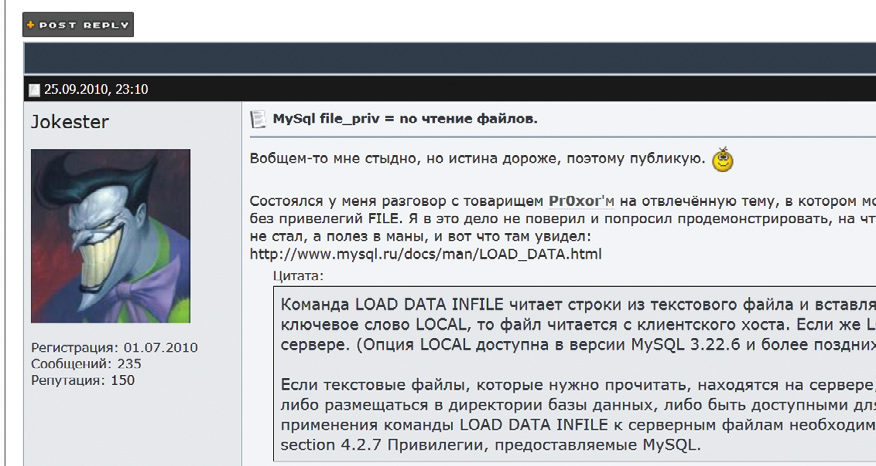The height and width of the screenshot is (466, 876).
Task: Click the plus icon inside Post Reply
Action: tap(32, 25)
